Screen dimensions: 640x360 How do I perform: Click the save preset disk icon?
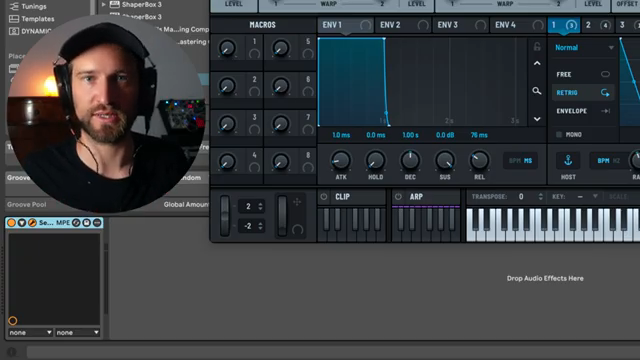[87, 222]
